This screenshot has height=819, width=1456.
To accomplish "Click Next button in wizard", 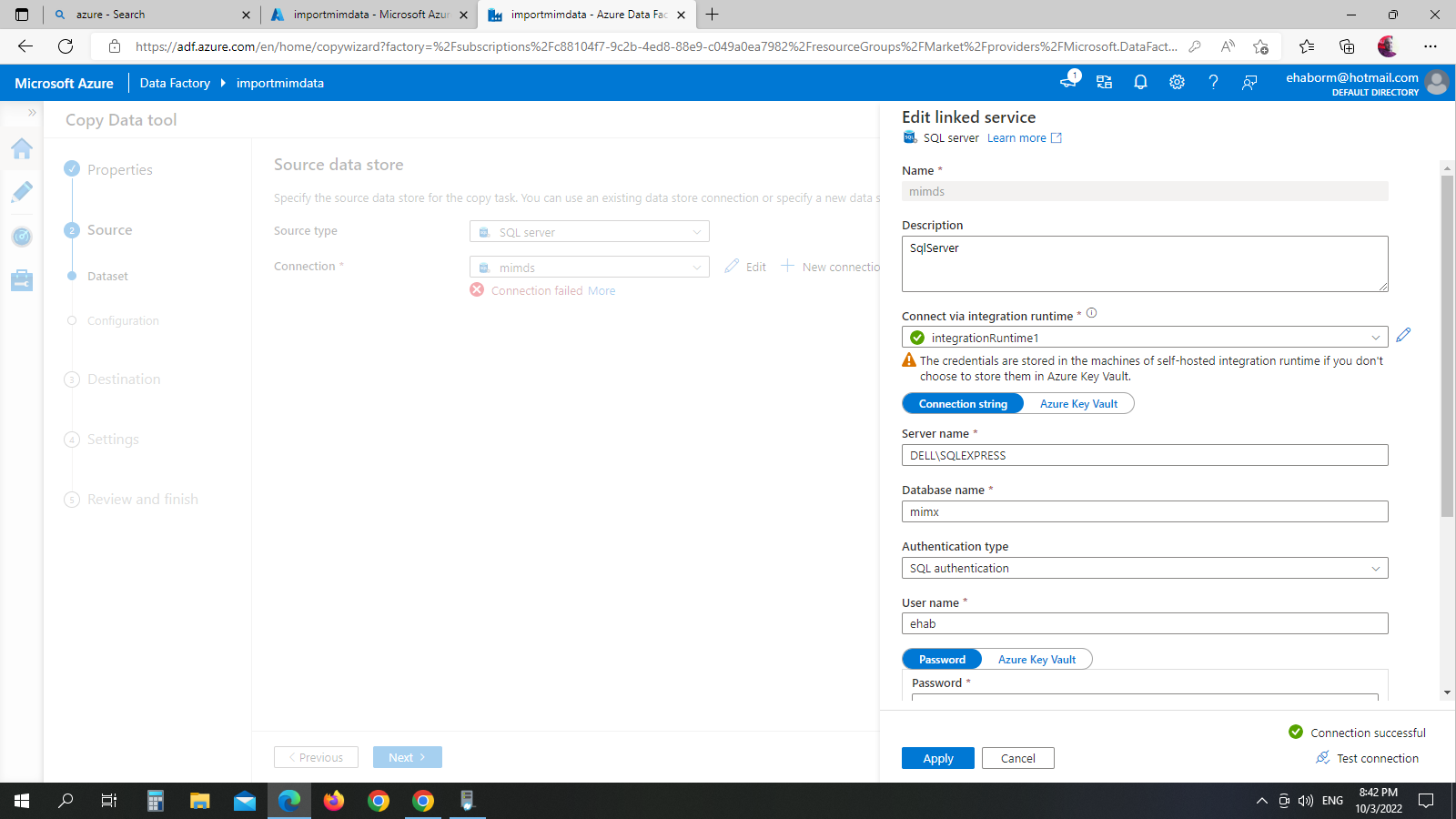I will [x=408, y=757].
